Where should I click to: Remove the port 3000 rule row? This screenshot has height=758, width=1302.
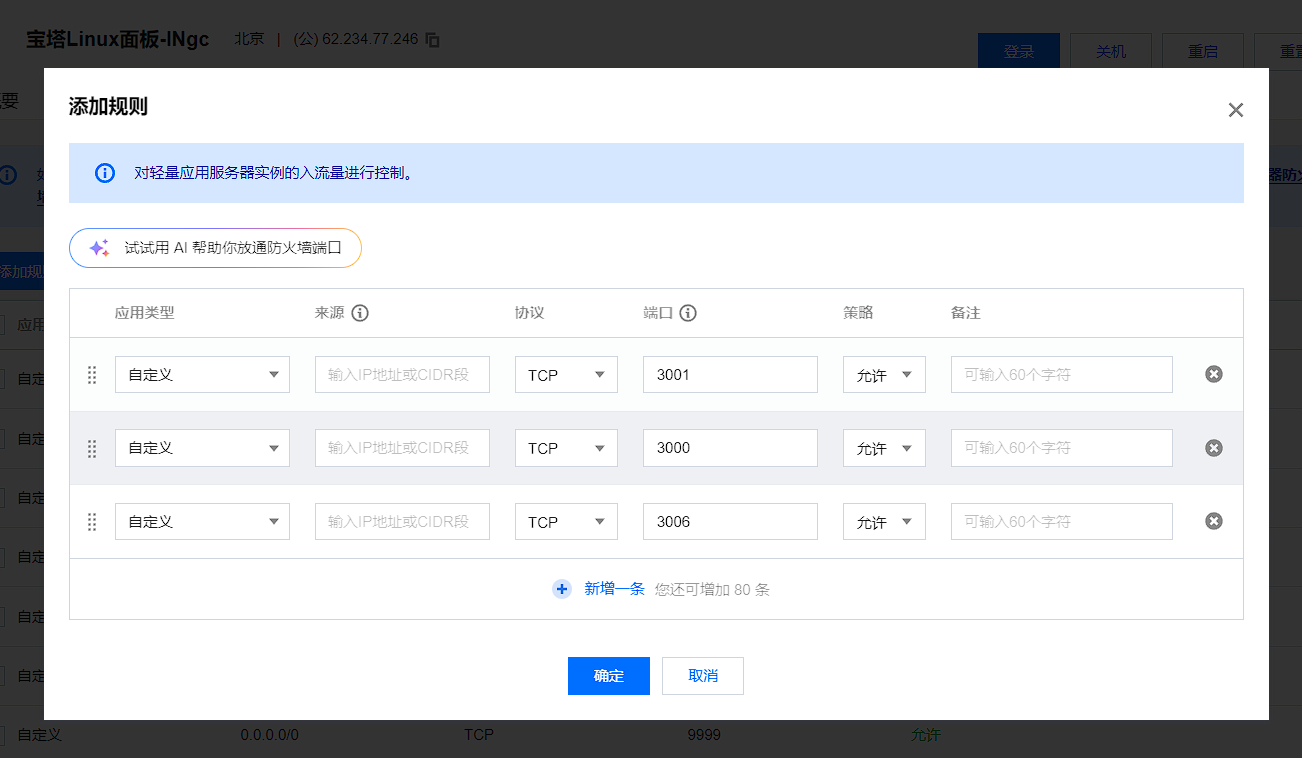point(1213,448)
